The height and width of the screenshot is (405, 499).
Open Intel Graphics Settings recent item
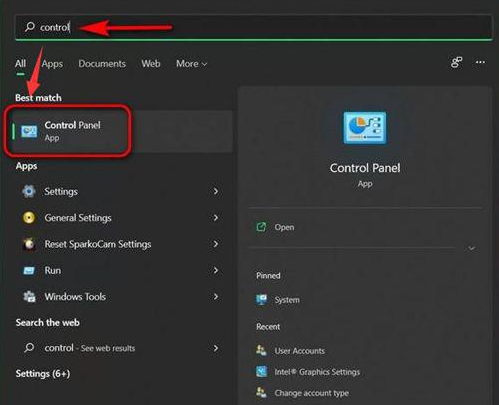[317, 372]
